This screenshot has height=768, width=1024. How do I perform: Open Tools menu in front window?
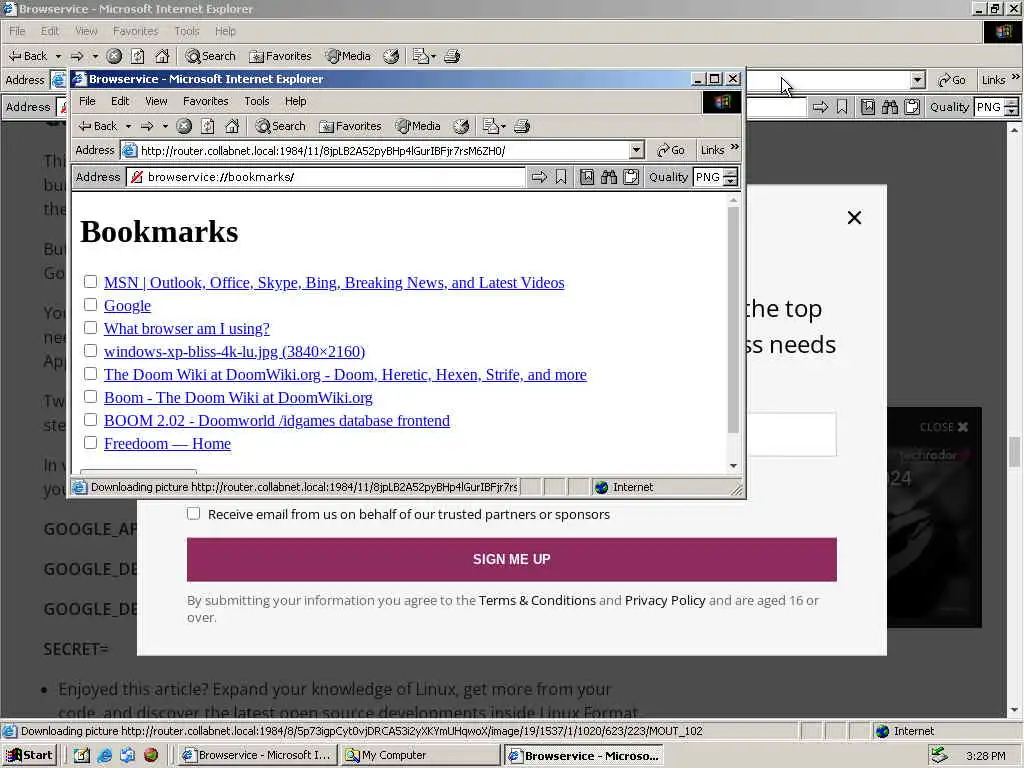pos(257,101)
